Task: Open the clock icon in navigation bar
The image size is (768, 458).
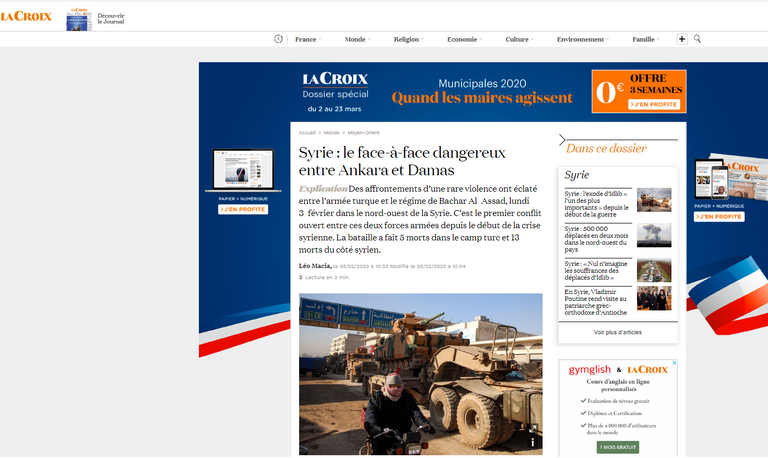Action: 279,39
